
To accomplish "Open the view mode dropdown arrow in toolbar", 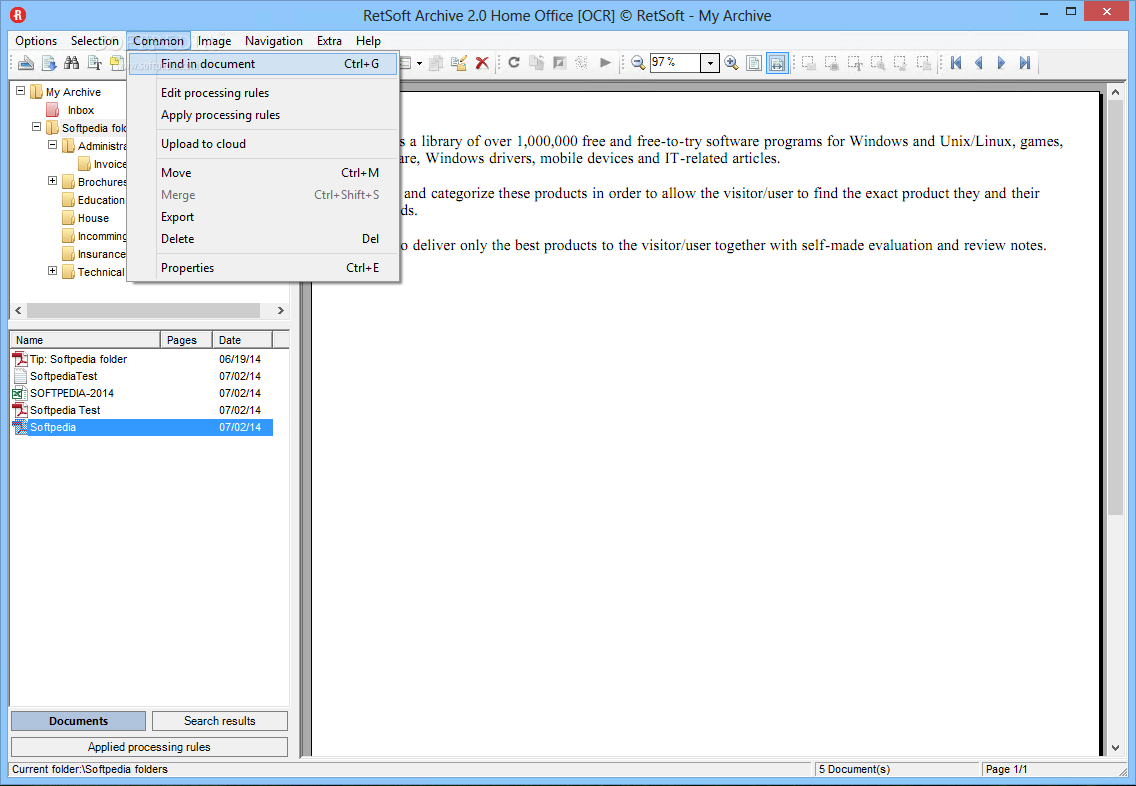I will [x=419, y=63].
